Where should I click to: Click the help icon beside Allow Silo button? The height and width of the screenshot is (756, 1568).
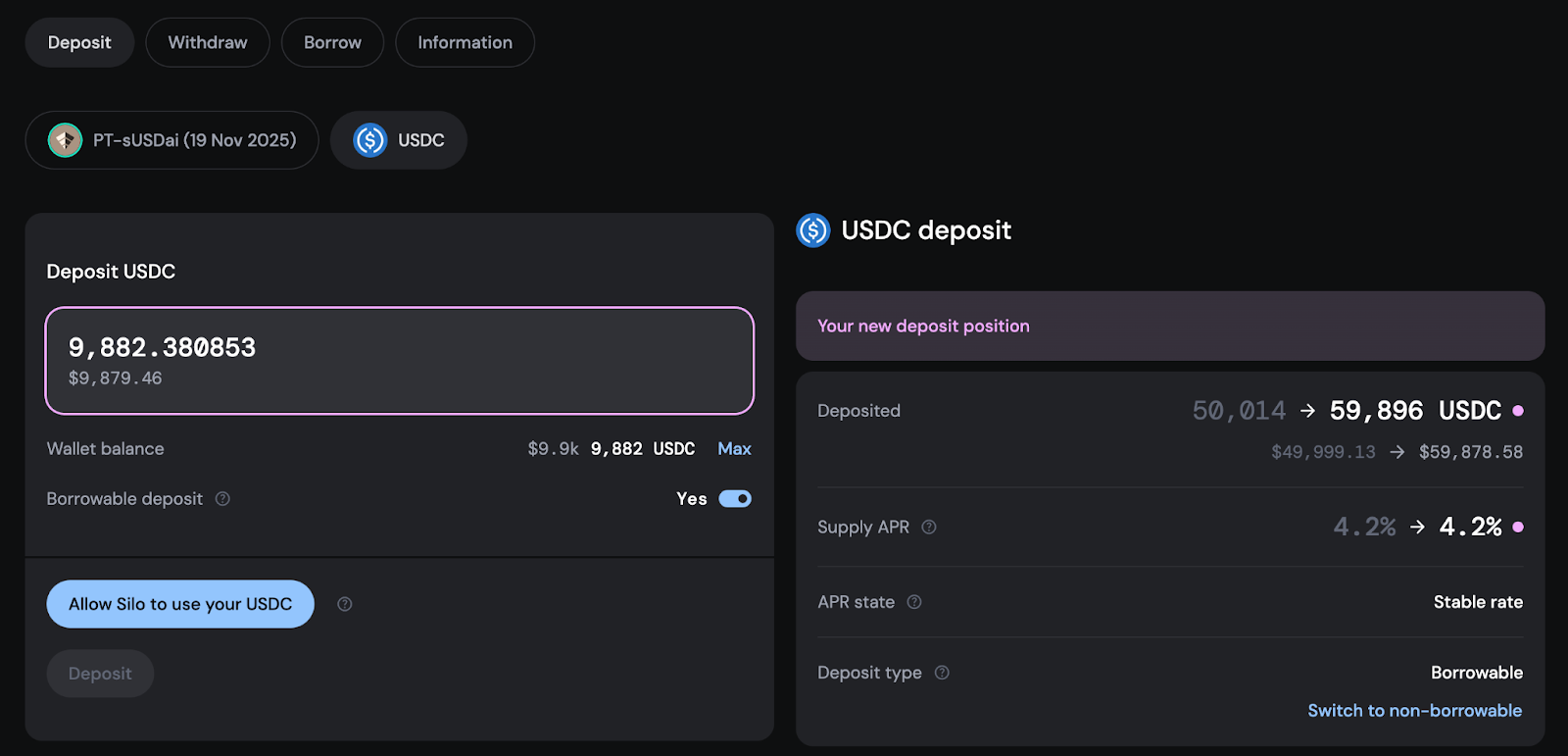[345, 604]
